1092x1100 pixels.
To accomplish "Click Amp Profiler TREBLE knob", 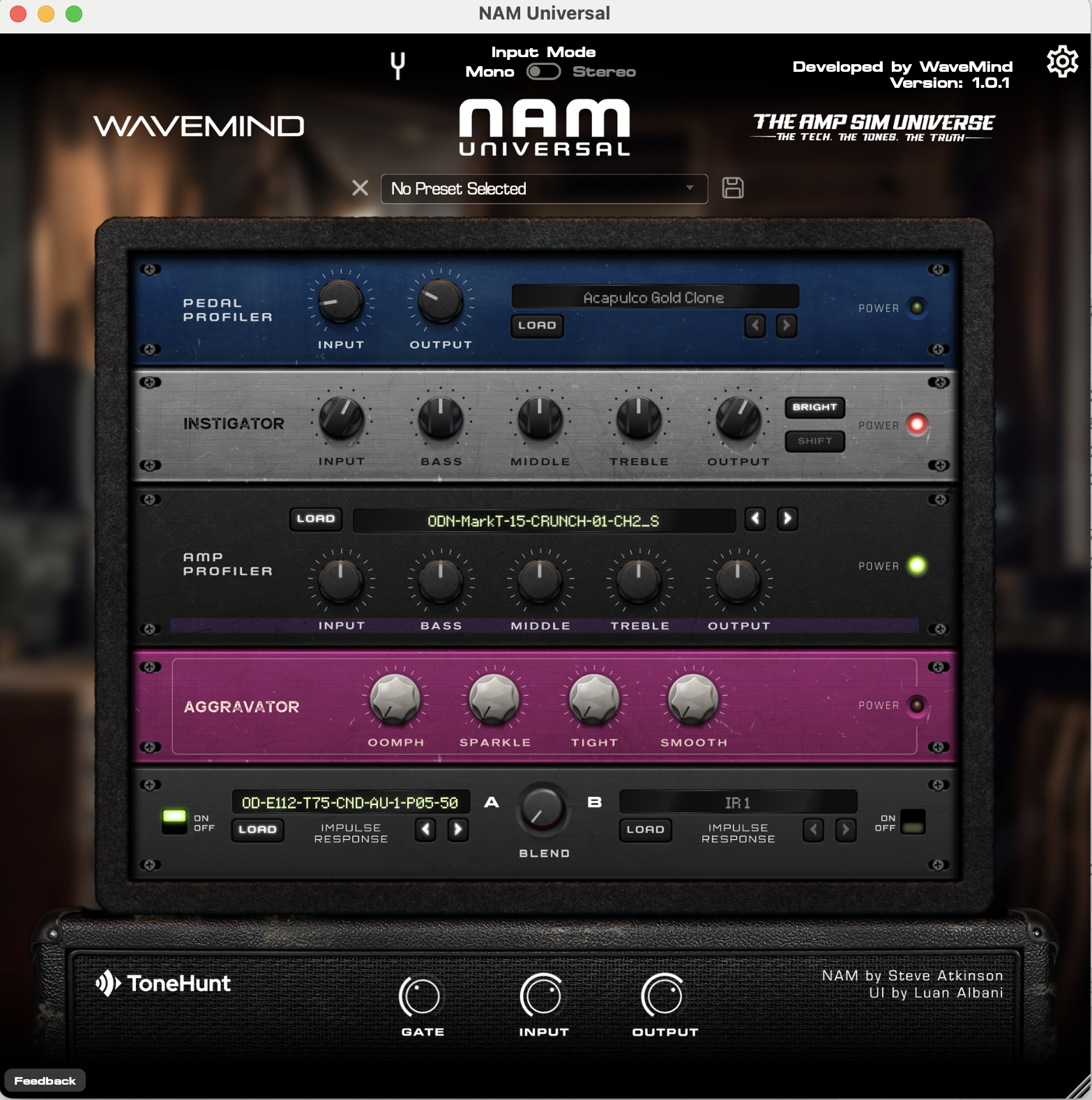I will [x=639, y=581].
